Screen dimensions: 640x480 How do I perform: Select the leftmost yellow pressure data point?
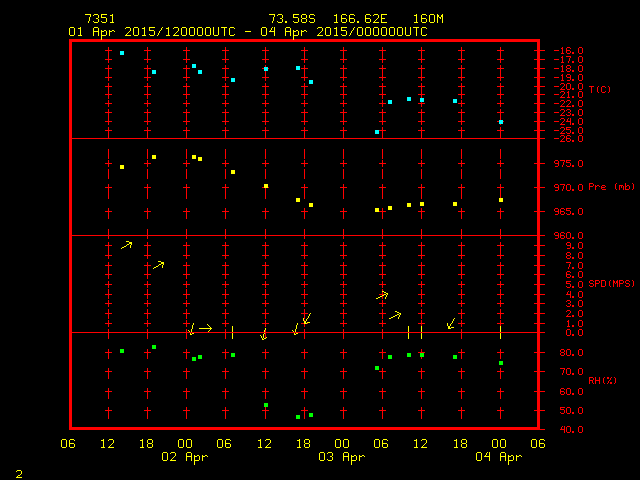(x=122, y=167)
